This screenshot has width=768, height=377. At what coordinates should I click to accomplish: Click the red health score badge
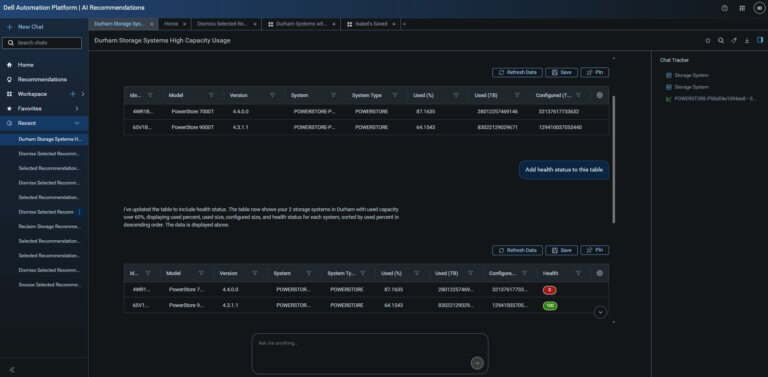coord(550,290)
